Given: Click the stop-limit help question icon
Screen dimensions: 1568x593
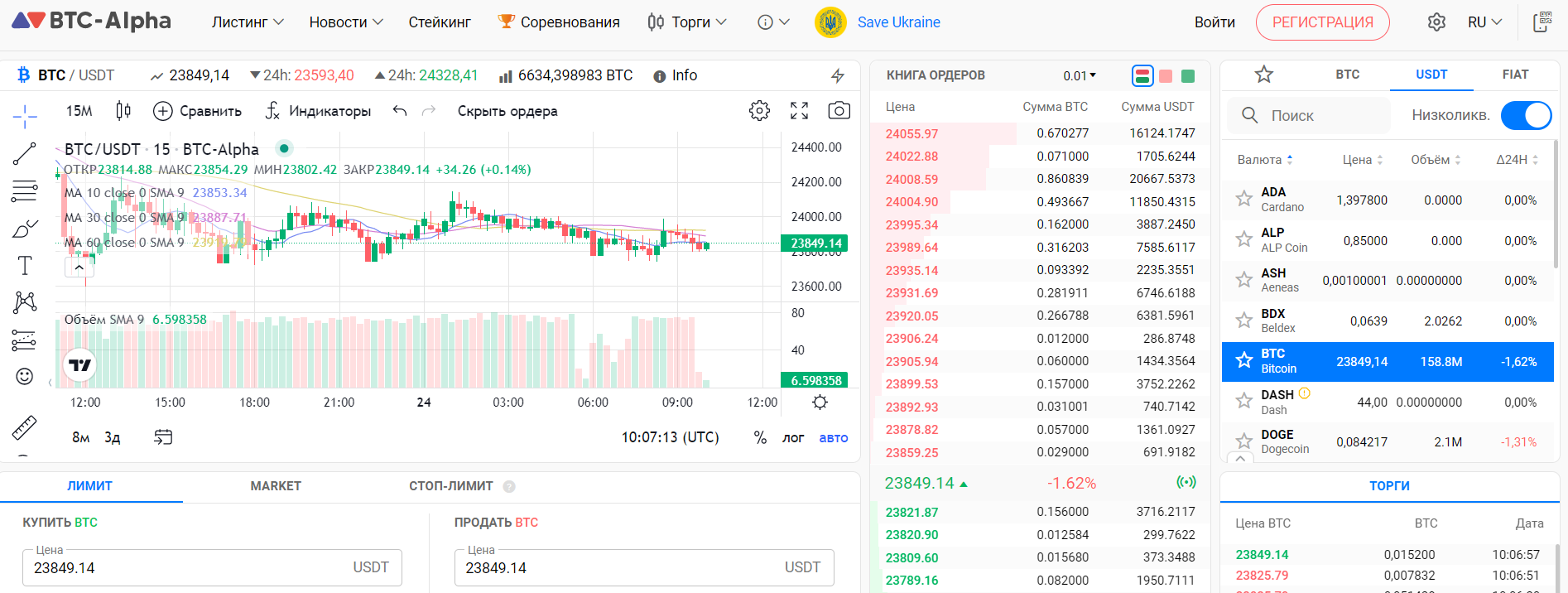Looking at the screenshot, I should point(509,486).
